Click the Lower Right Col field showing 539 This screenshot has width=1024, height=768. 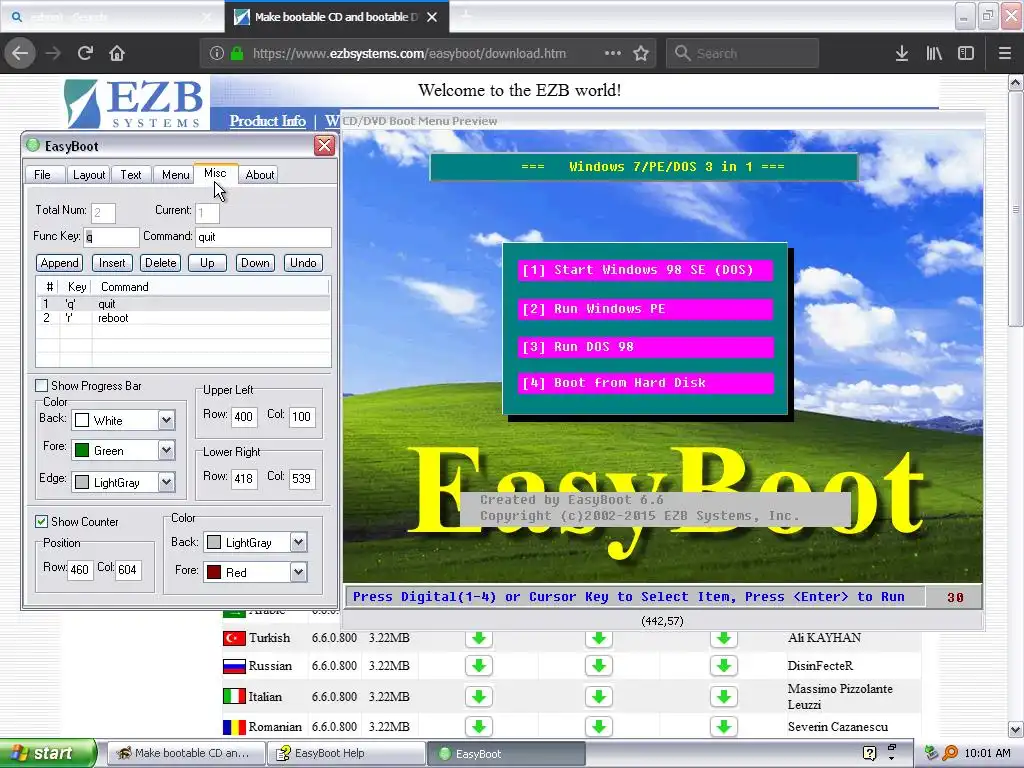[x=302, y=479]
